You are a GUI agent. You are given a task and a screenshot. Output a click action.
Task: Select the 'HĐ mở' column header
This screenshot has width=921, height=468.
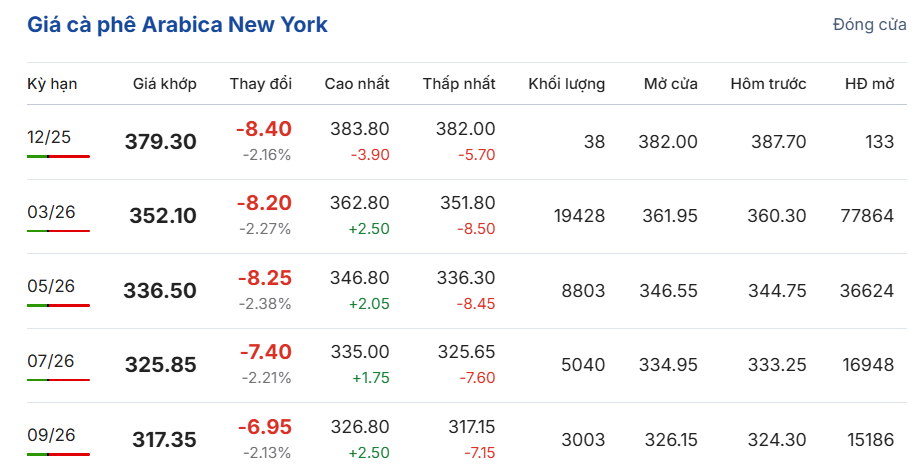869,84
